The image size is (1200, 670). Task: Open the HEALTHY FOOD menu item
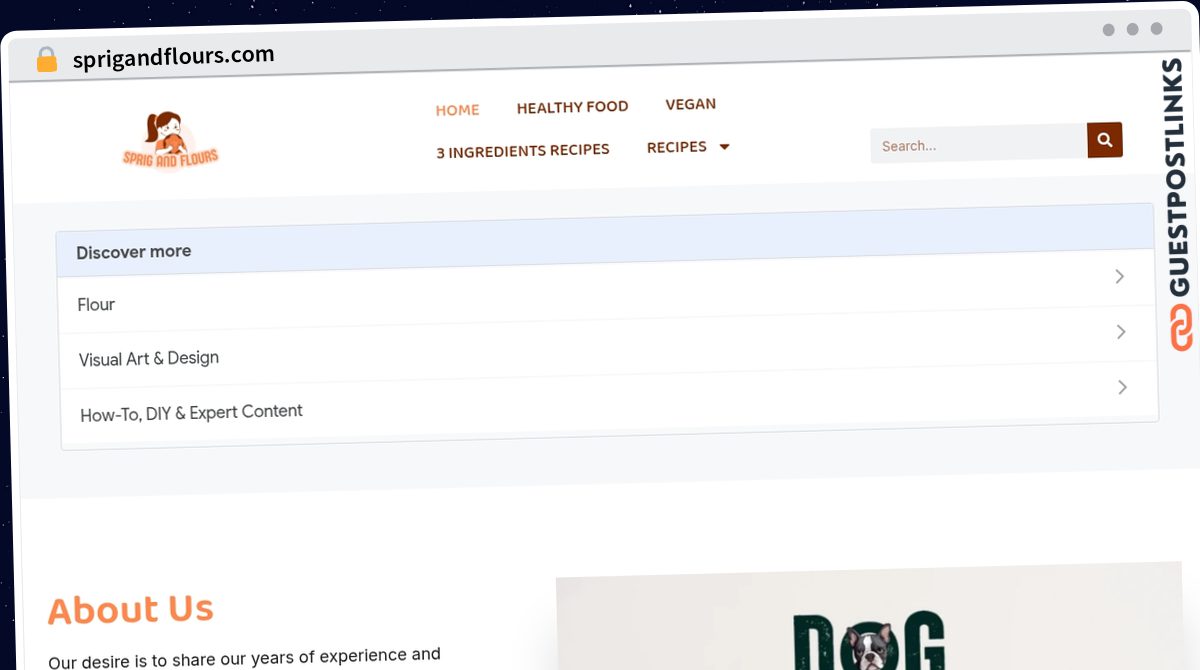pyautogui.click(x=572, y=107)
